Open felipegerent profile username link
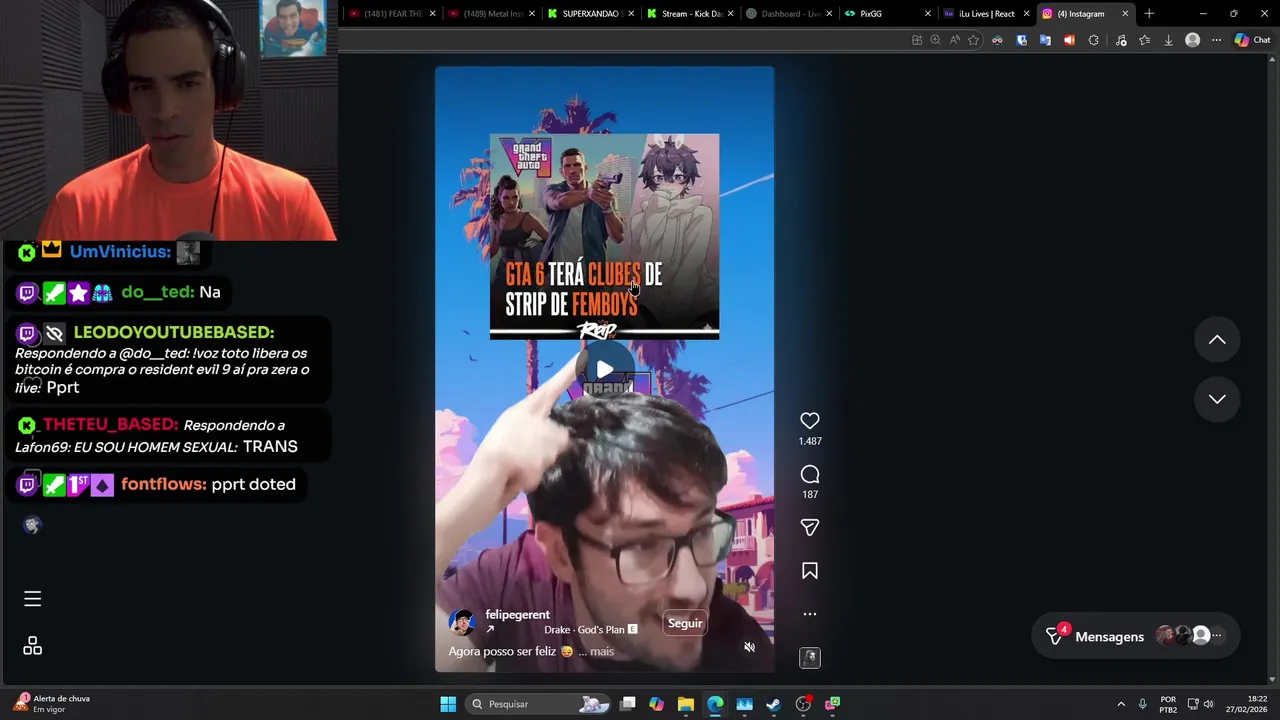1280x720 pixels. (517, 614)
